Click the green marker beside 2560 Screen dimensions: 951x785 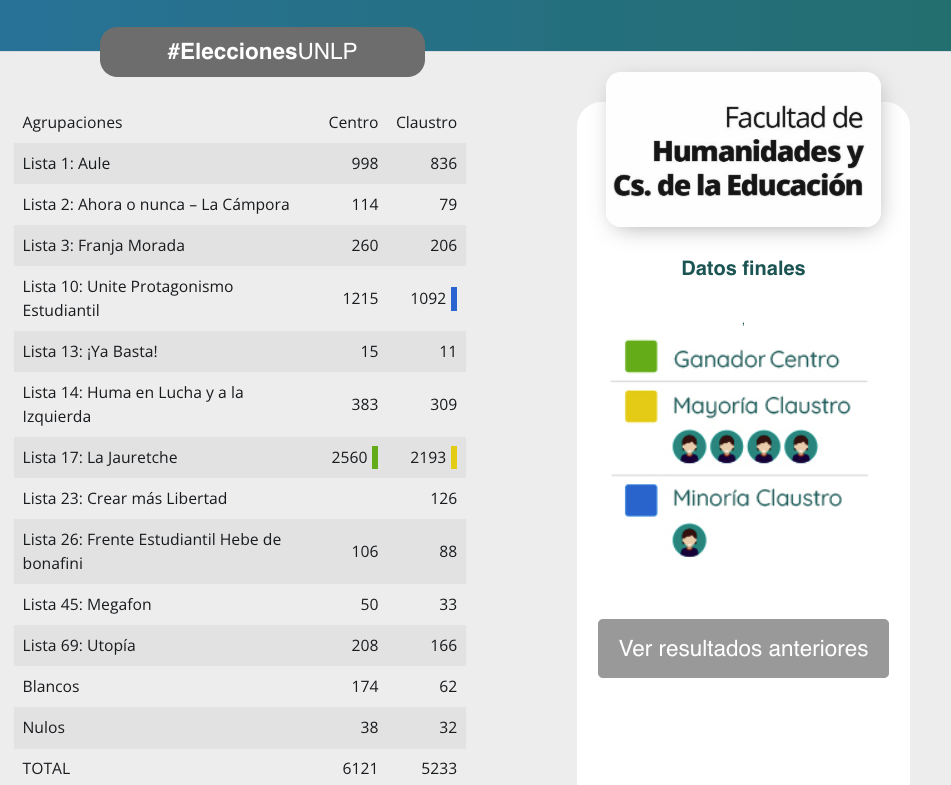click(x=375, y=458)
